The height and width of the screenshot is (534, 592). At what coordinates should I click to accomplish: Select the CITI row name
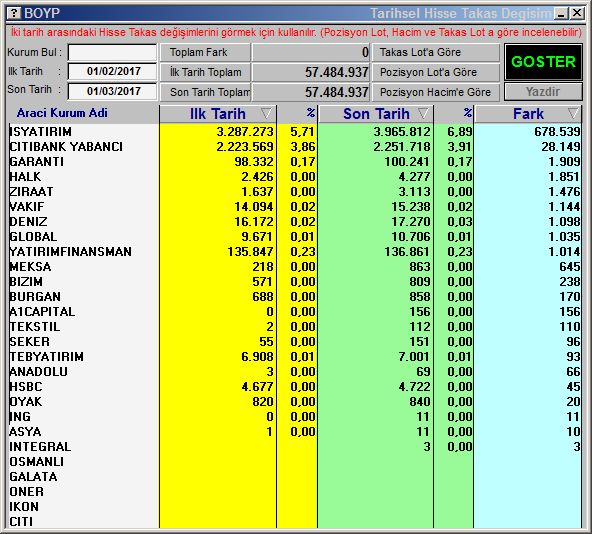pos(21,522)
